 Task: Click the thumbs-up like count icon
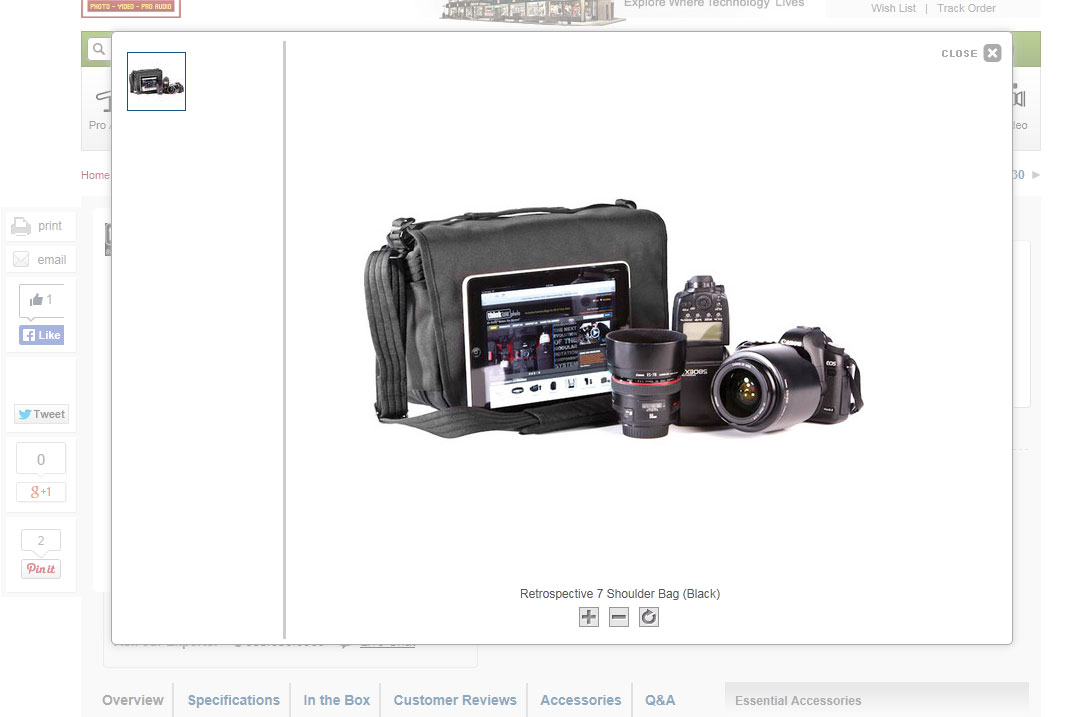36,300
